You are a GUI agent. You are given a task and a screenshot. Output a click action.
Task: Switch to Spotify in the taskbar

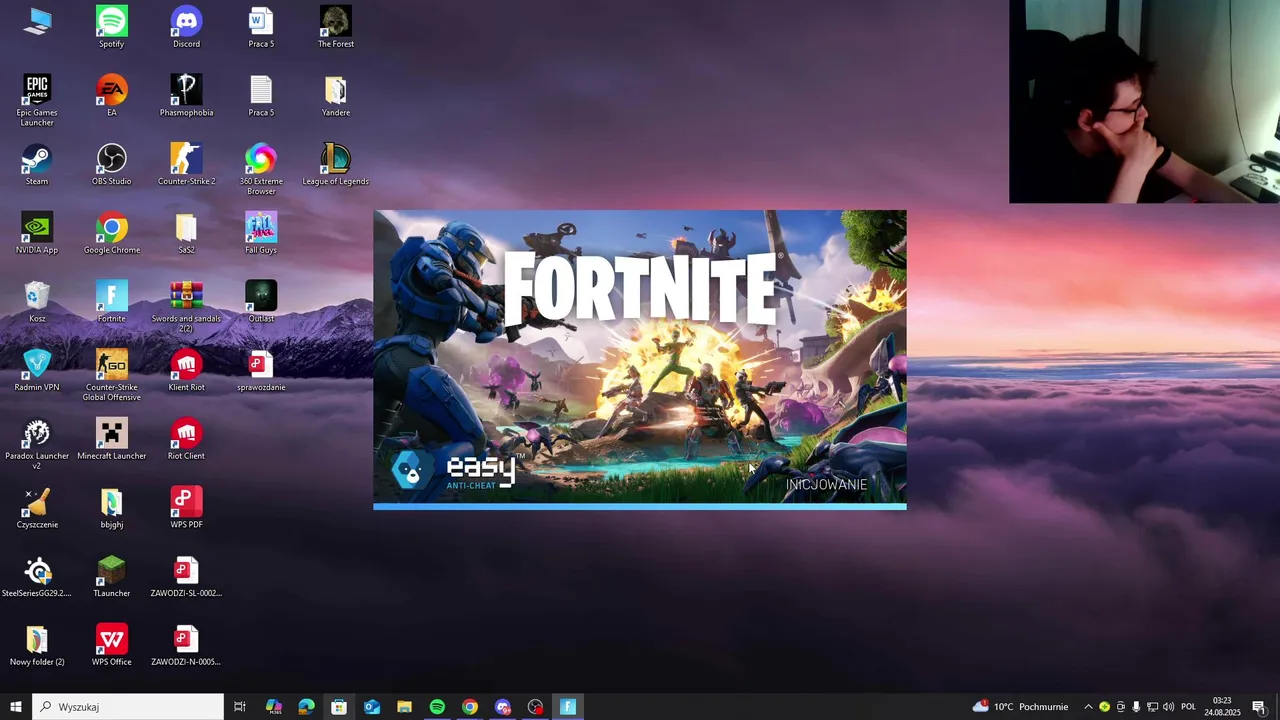pos(437,707)
